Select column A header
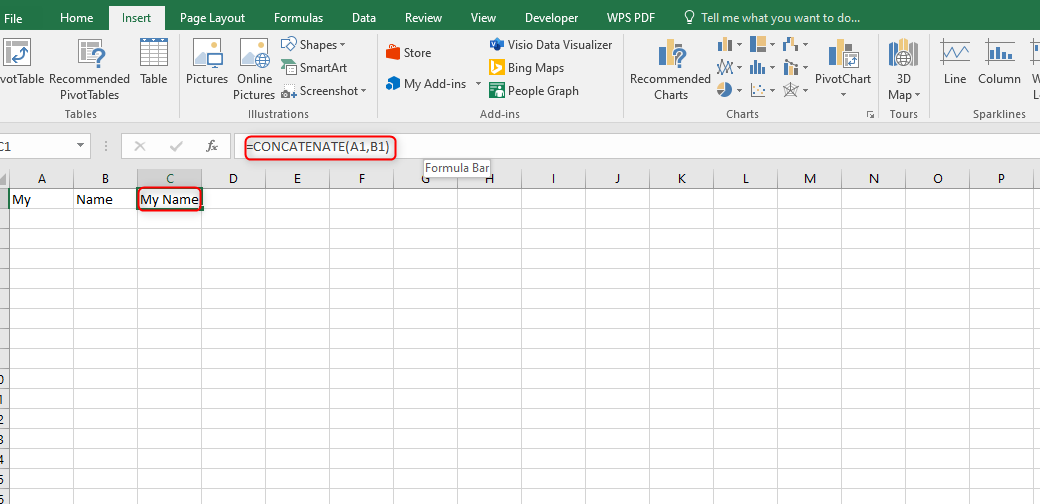The height and width of the screenshot is (504, 1040). [x=41, y=178]
